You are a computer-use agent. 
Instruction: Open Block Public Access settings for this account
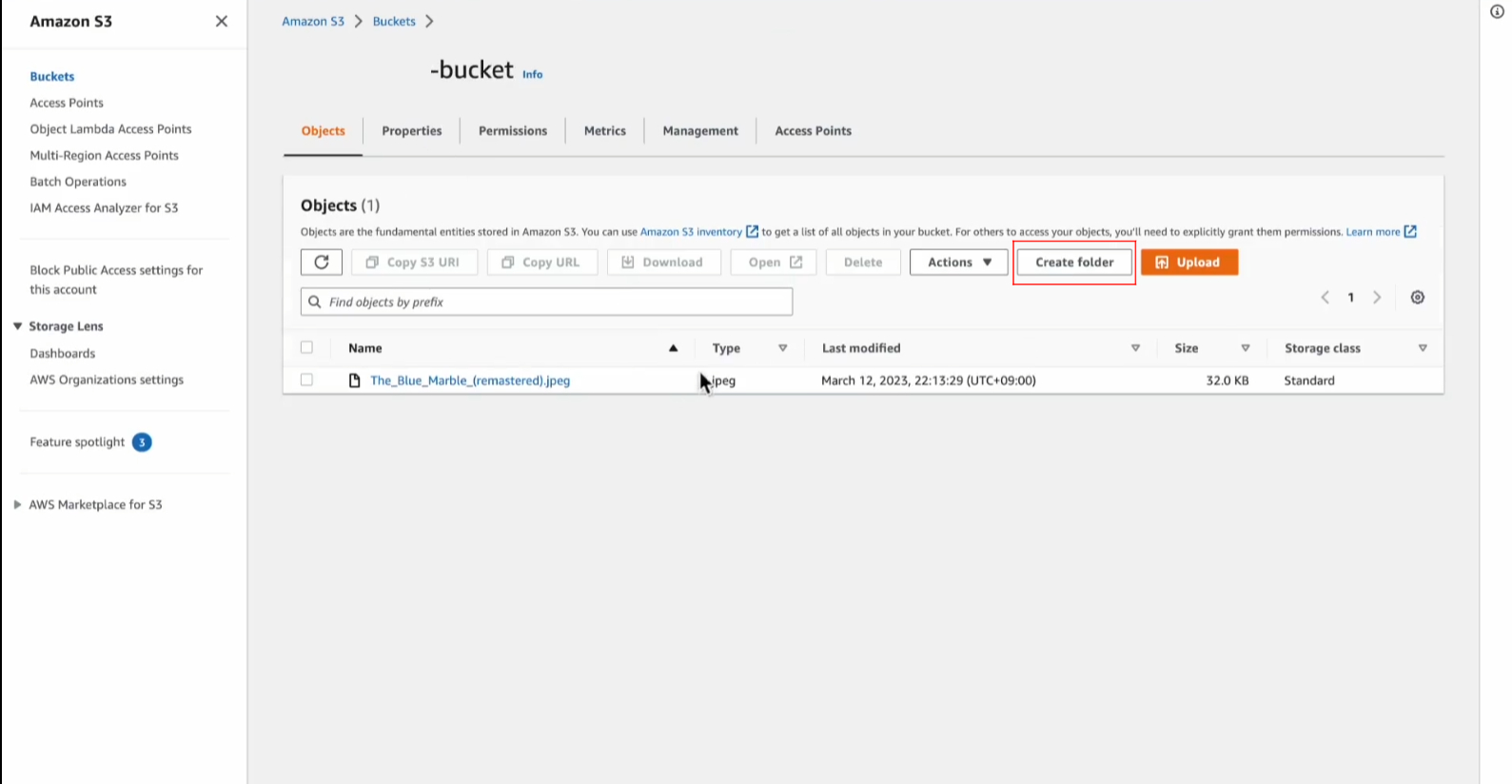click(116, 280)
